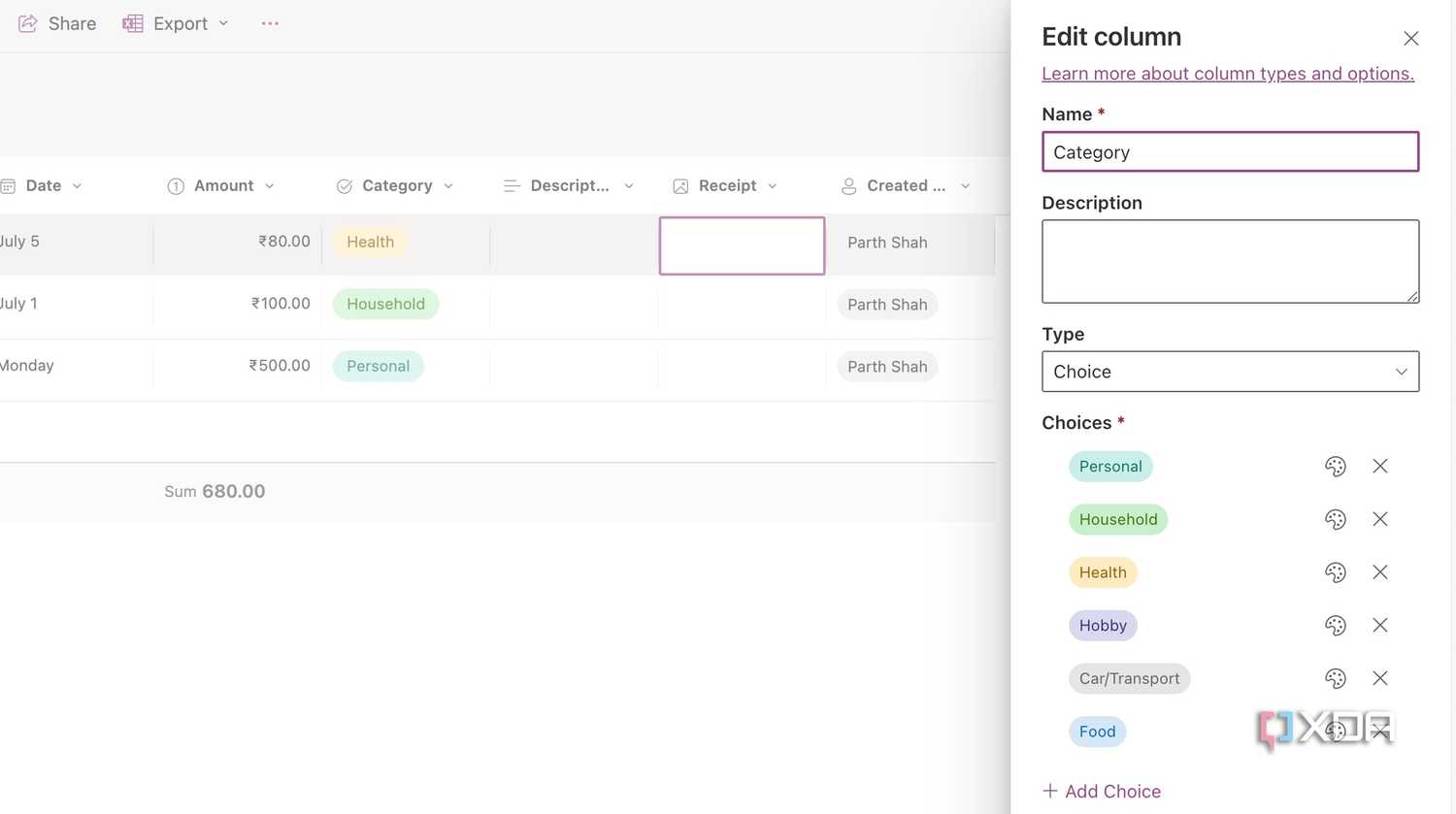
Task: Click Add Choice
Action: (1102, 792)
